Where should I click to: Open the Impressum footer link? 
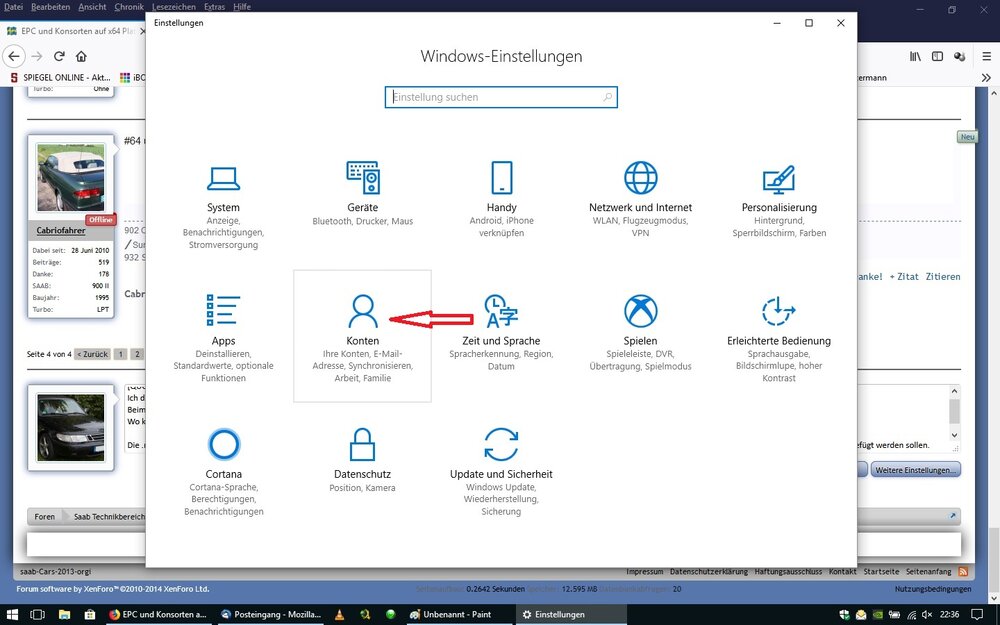pos(644,571)
